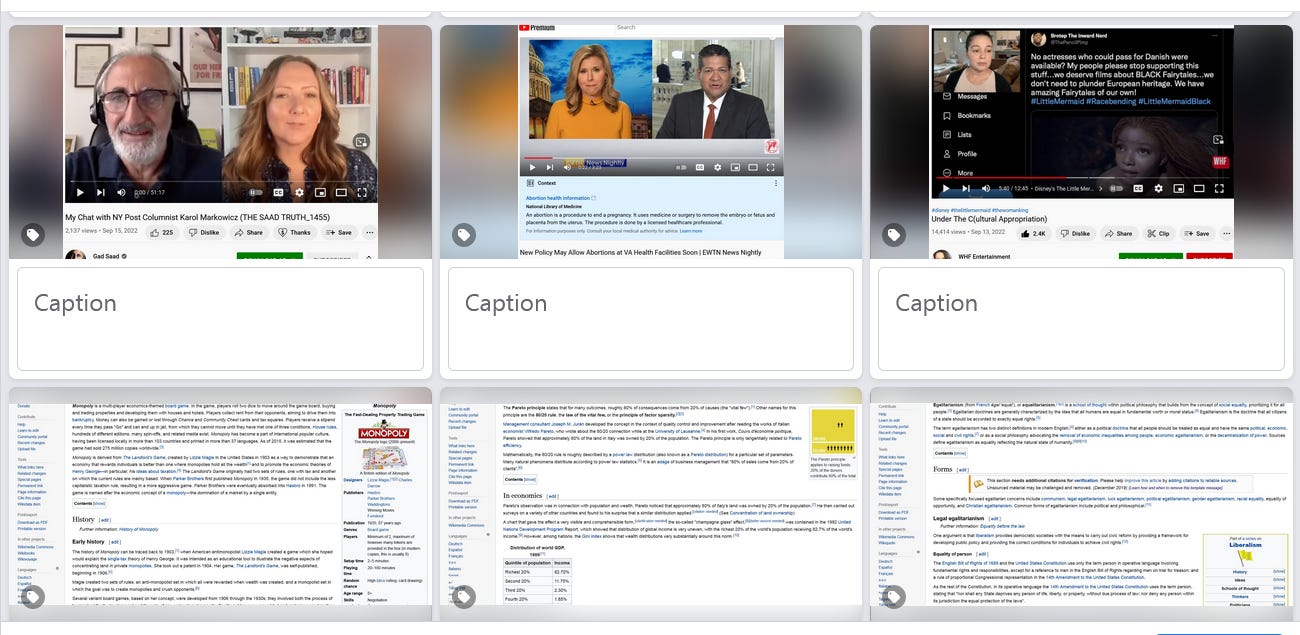Click Clip under the WHF Entertainment video

point(1158,233)
